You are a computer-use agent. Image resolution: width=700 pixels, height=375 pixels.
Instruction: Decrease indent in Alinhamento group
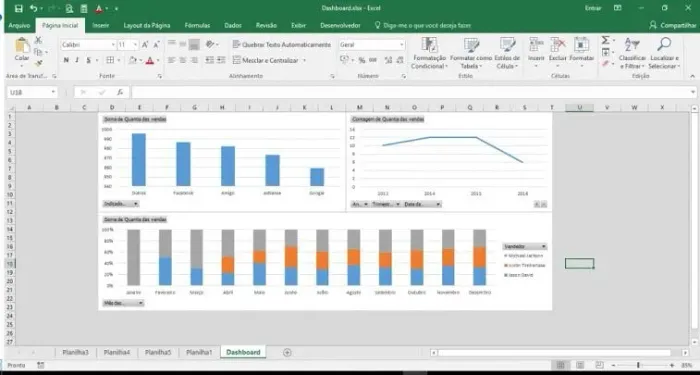(209, 60)
